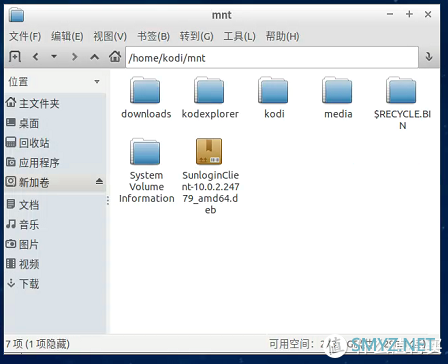Select 桌面 in the sidebar
448x364 pixels.
(x=55, y=123)
